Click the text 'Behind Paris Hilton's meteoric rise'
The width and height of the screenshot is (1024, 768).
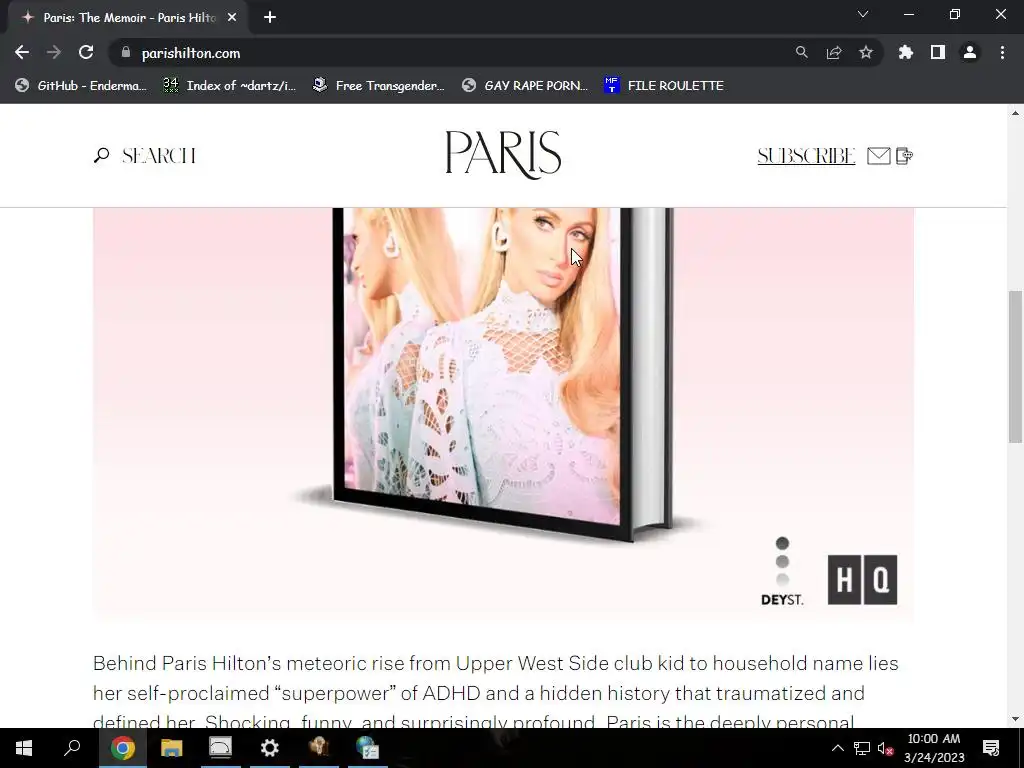[x=249, y=664]
